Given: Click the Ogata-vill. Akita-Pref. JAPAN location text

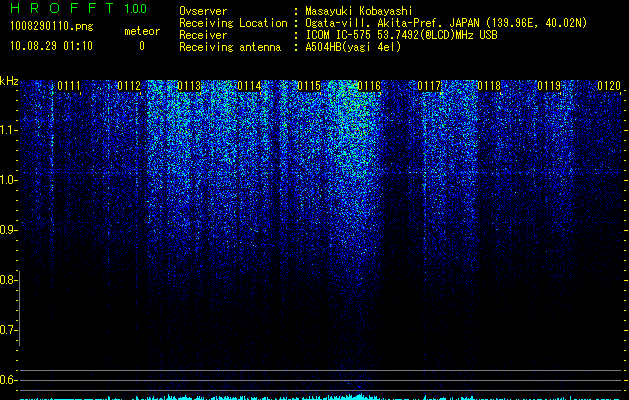Looking at the screenshot, I should point(446,23).
